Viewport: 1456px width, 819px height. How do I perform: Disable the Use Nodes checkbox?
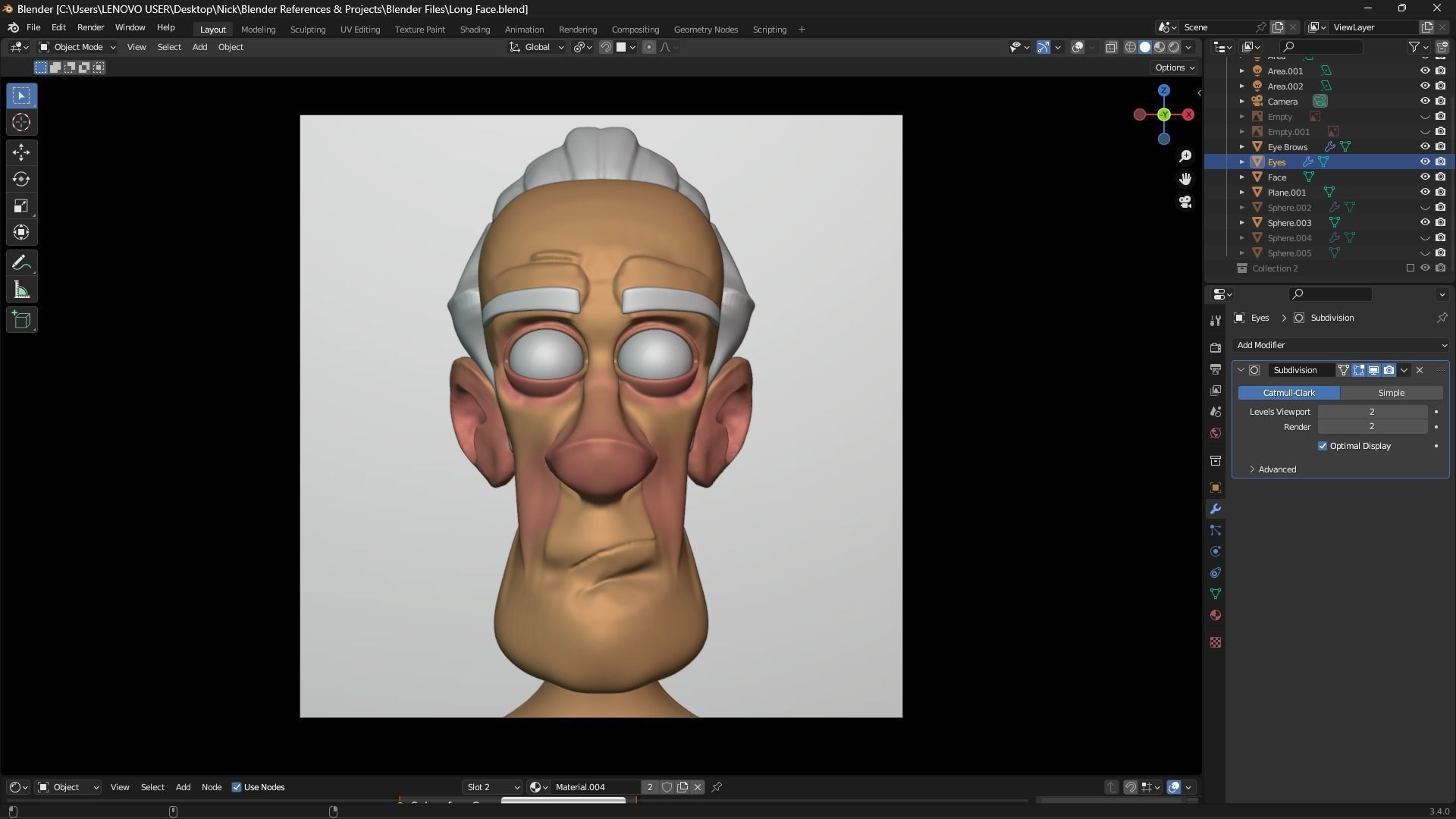pyautogui.click(x=237, y=787)
